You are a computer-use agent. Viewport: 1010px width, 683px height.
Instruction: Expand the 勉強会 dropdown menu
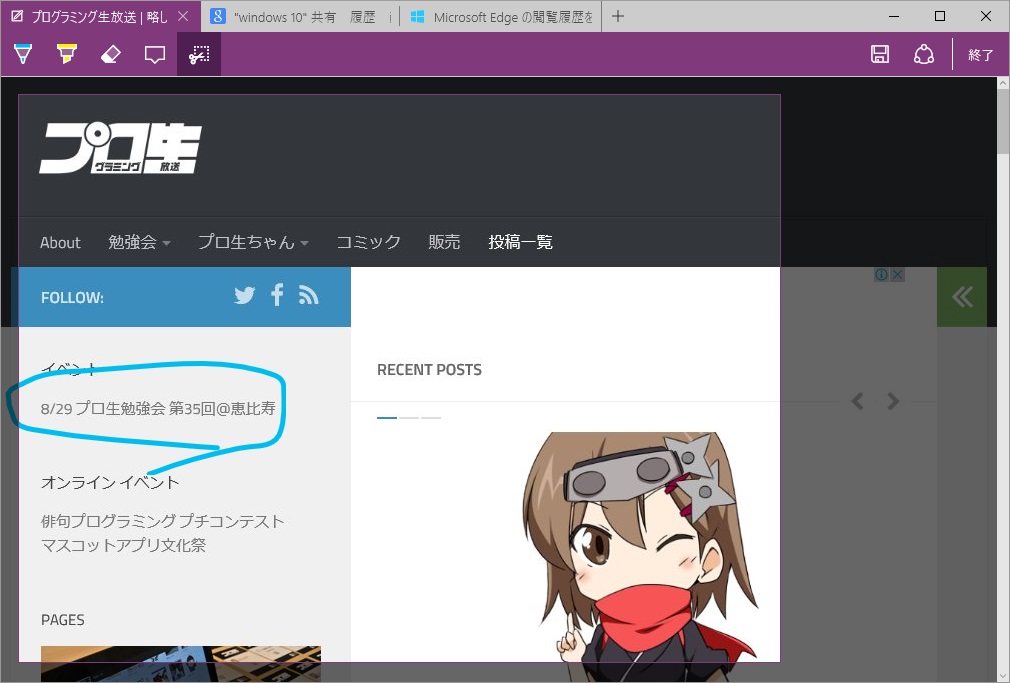point(139,242)
